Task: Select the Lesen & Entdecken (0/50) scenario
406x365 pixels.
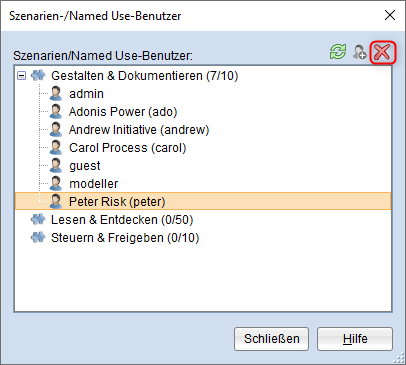Action: tap(122, 220)
